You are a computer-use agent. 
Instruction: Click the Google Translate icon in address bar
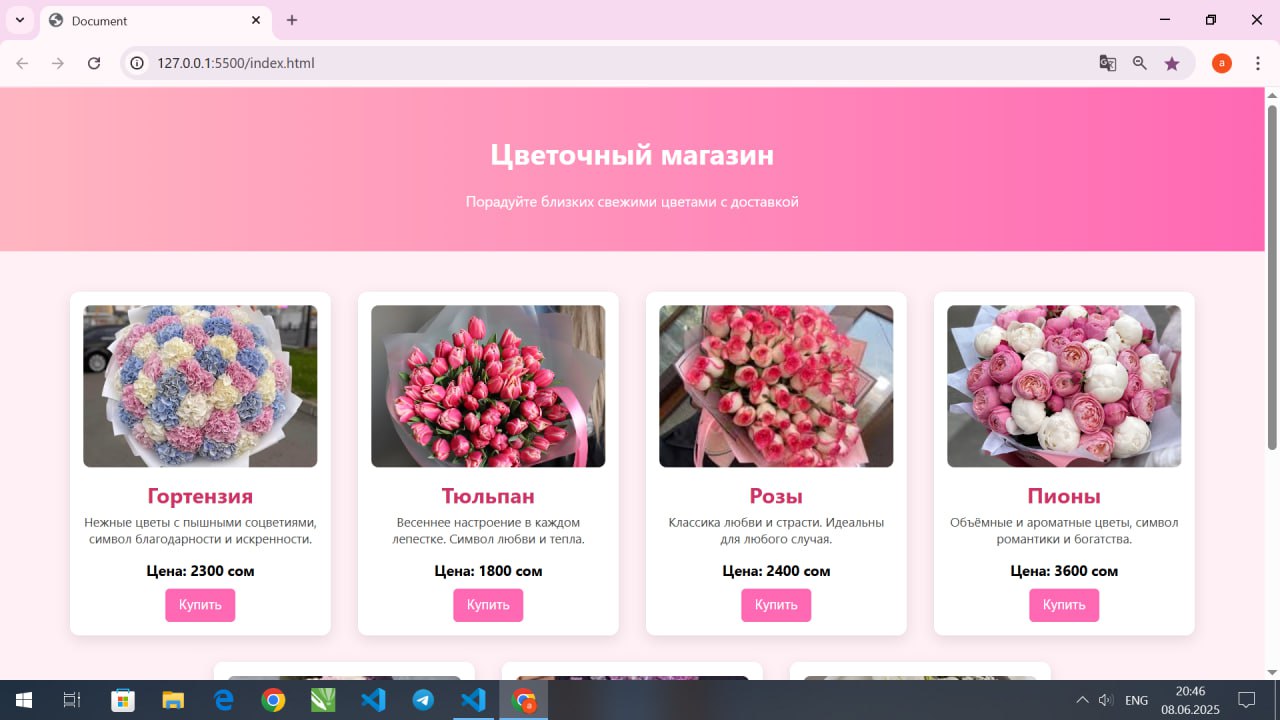pos(1108,63)
